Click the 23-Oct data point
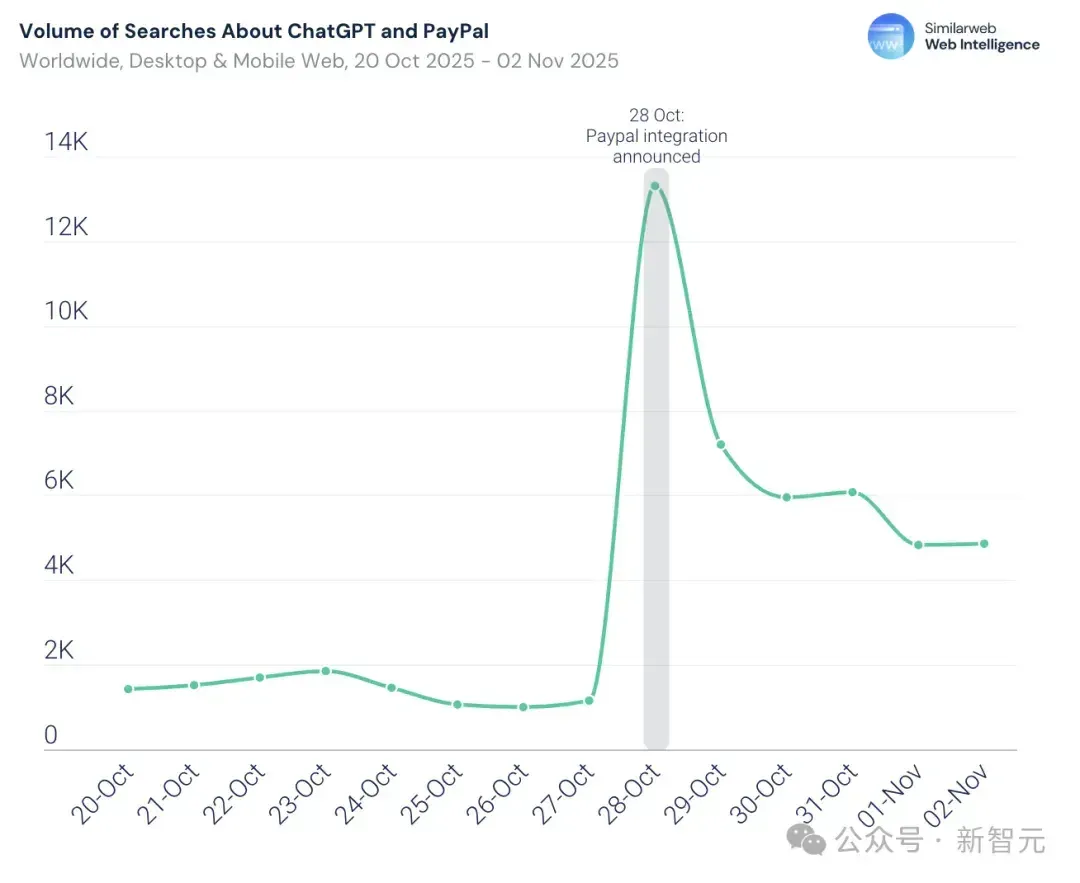 [x=326, y=671]
